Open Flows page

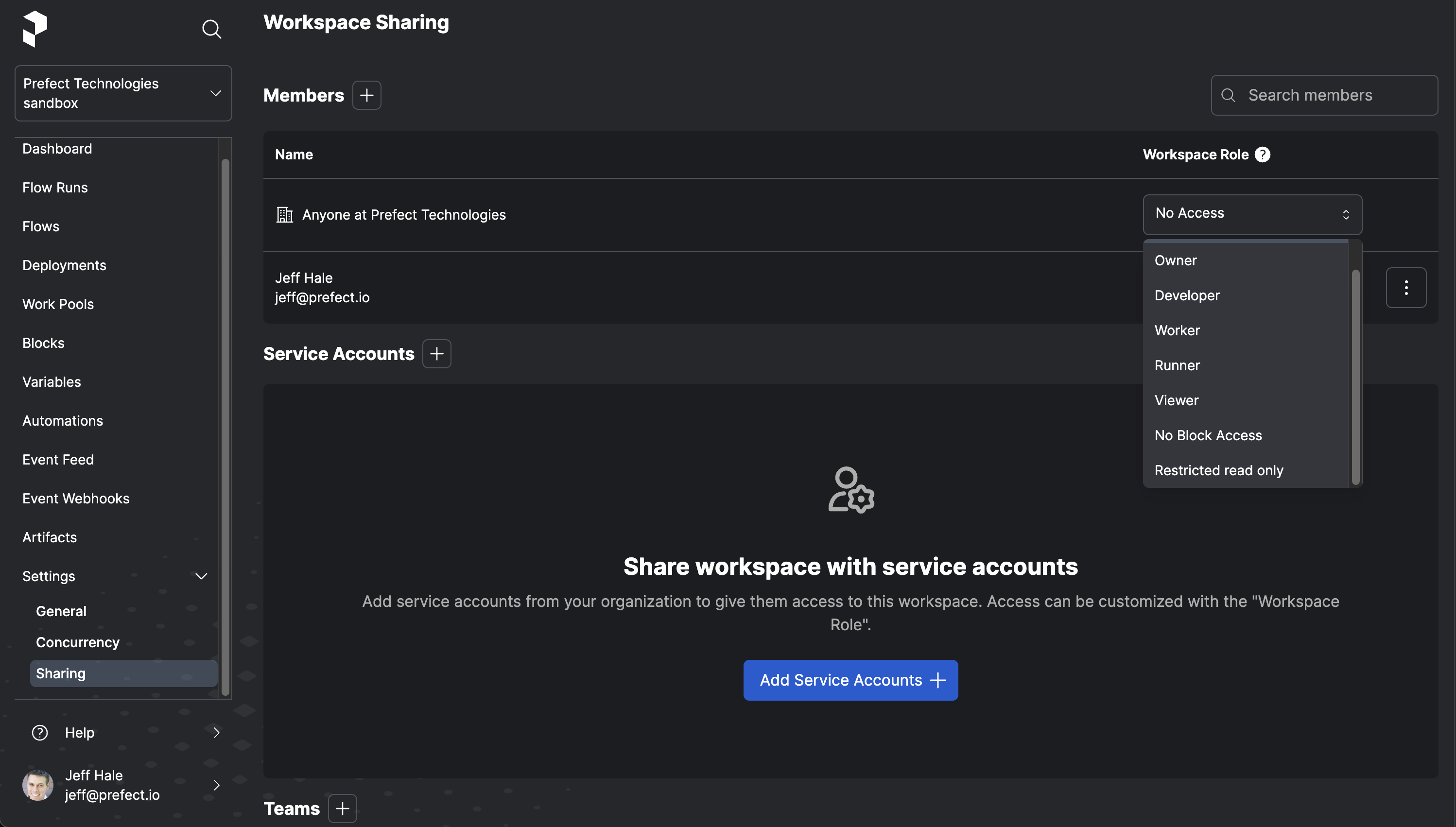[41, 226]
